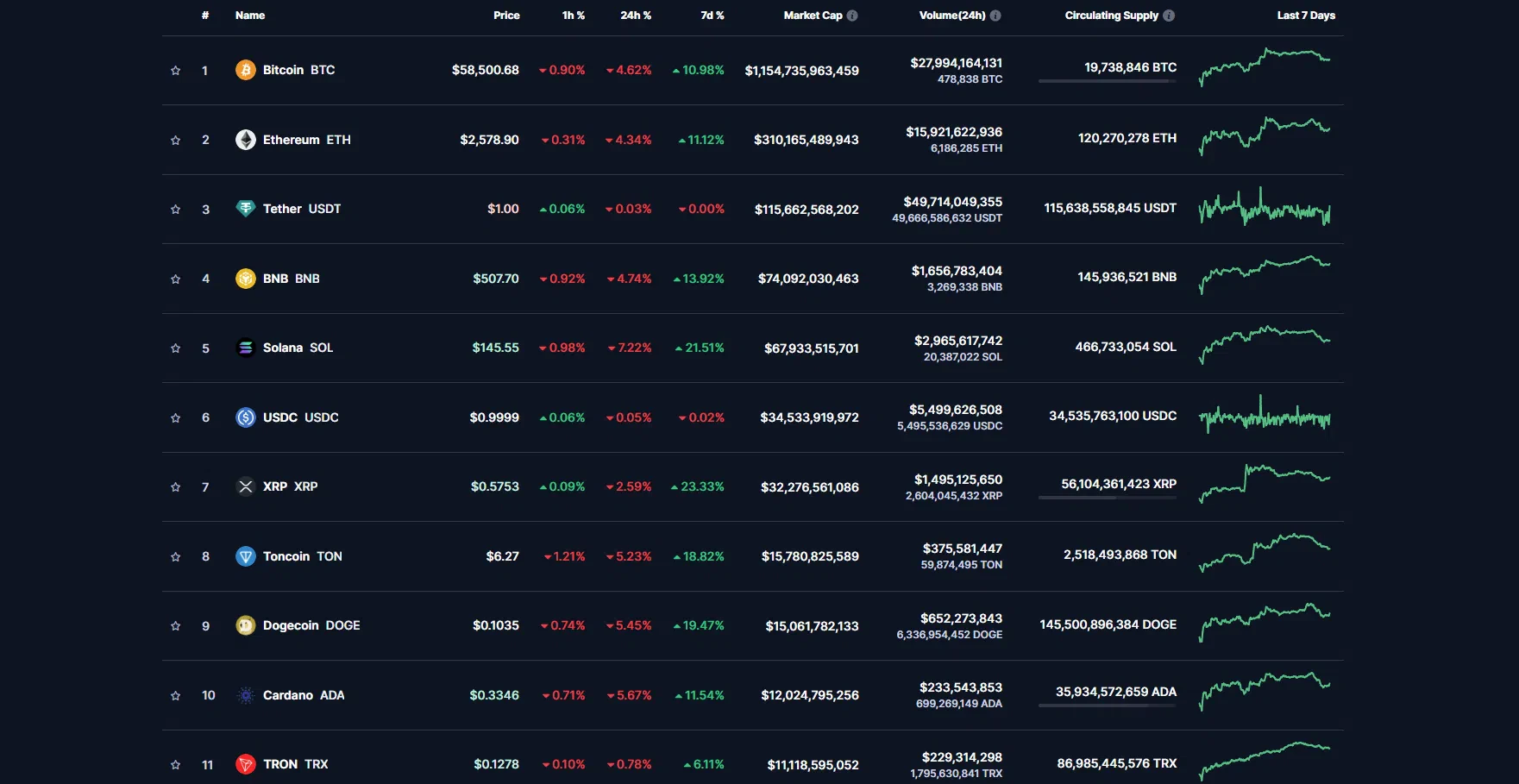Screen dimensions: 1519x784
Task: Click the Bitcoin coin logo
Action: [x=246, y=70]
